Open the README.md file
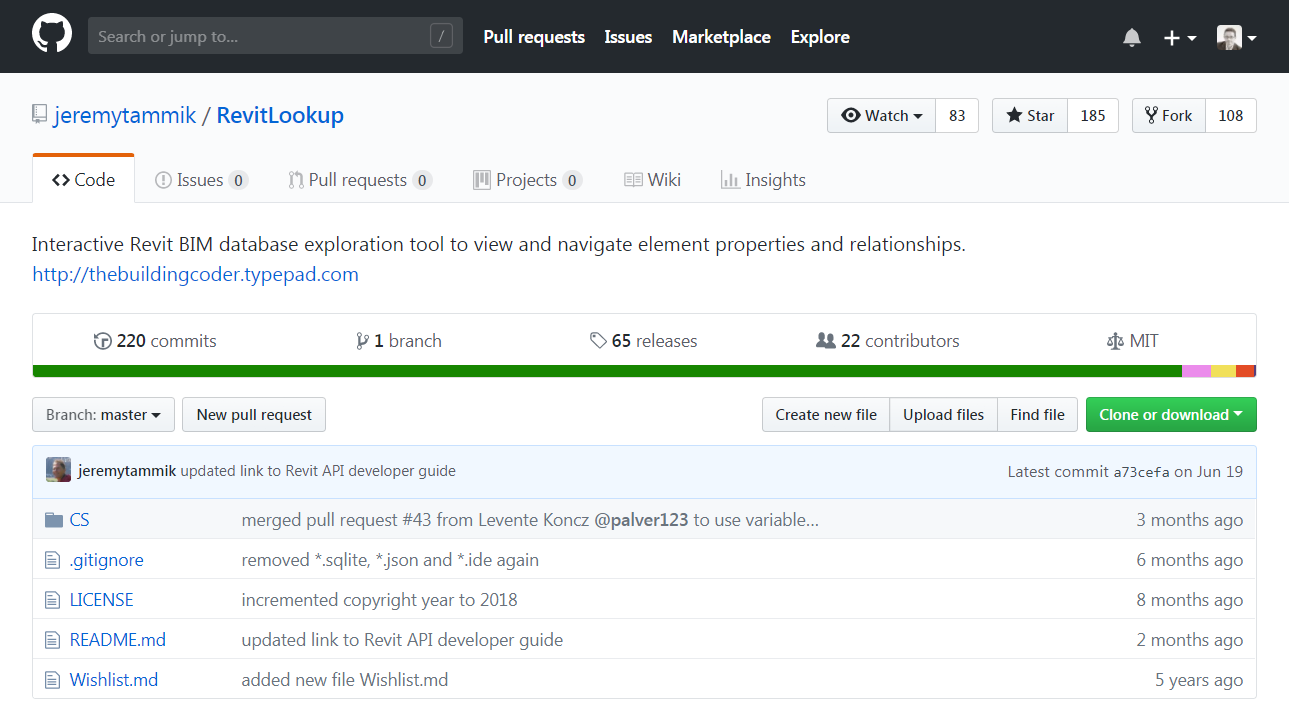Screen dimensions: 1289x703 118,640
